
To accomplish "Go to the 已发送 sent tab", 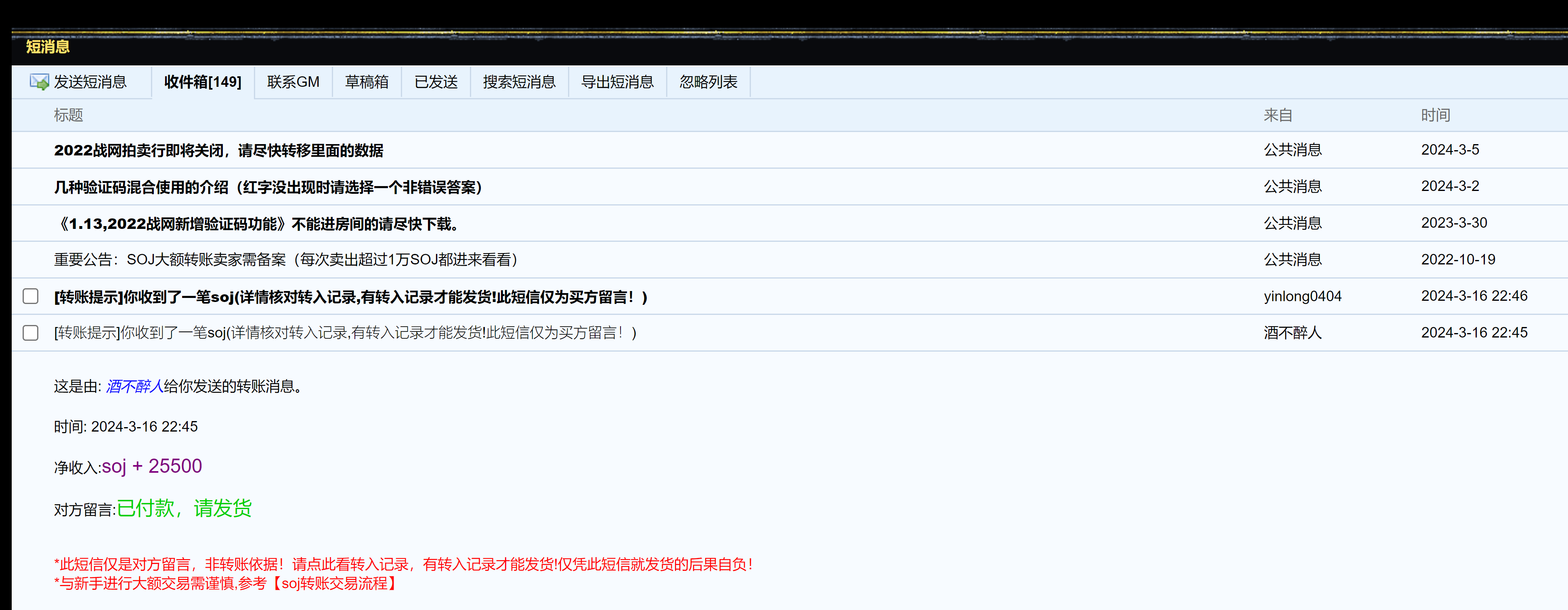I will tap(436, 82).
